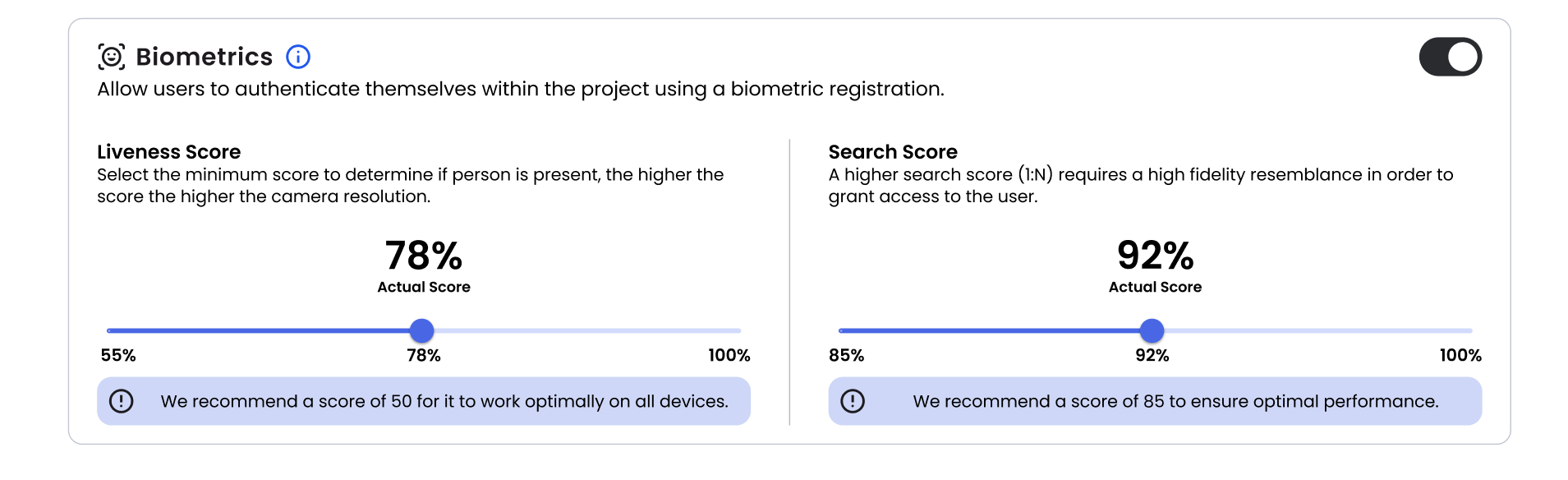Set Liveness slider to the 100% end
The image size is (1568, 480).
click(738, 330)
